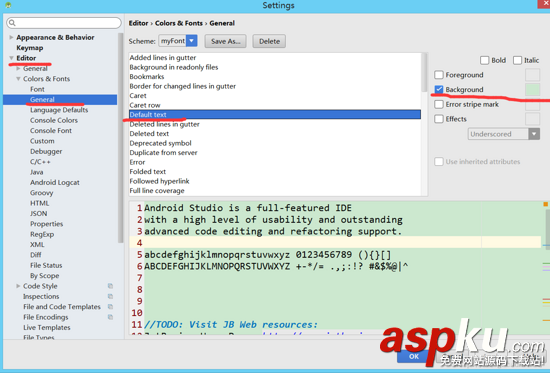Open Console Font settings

pos(51,131)
